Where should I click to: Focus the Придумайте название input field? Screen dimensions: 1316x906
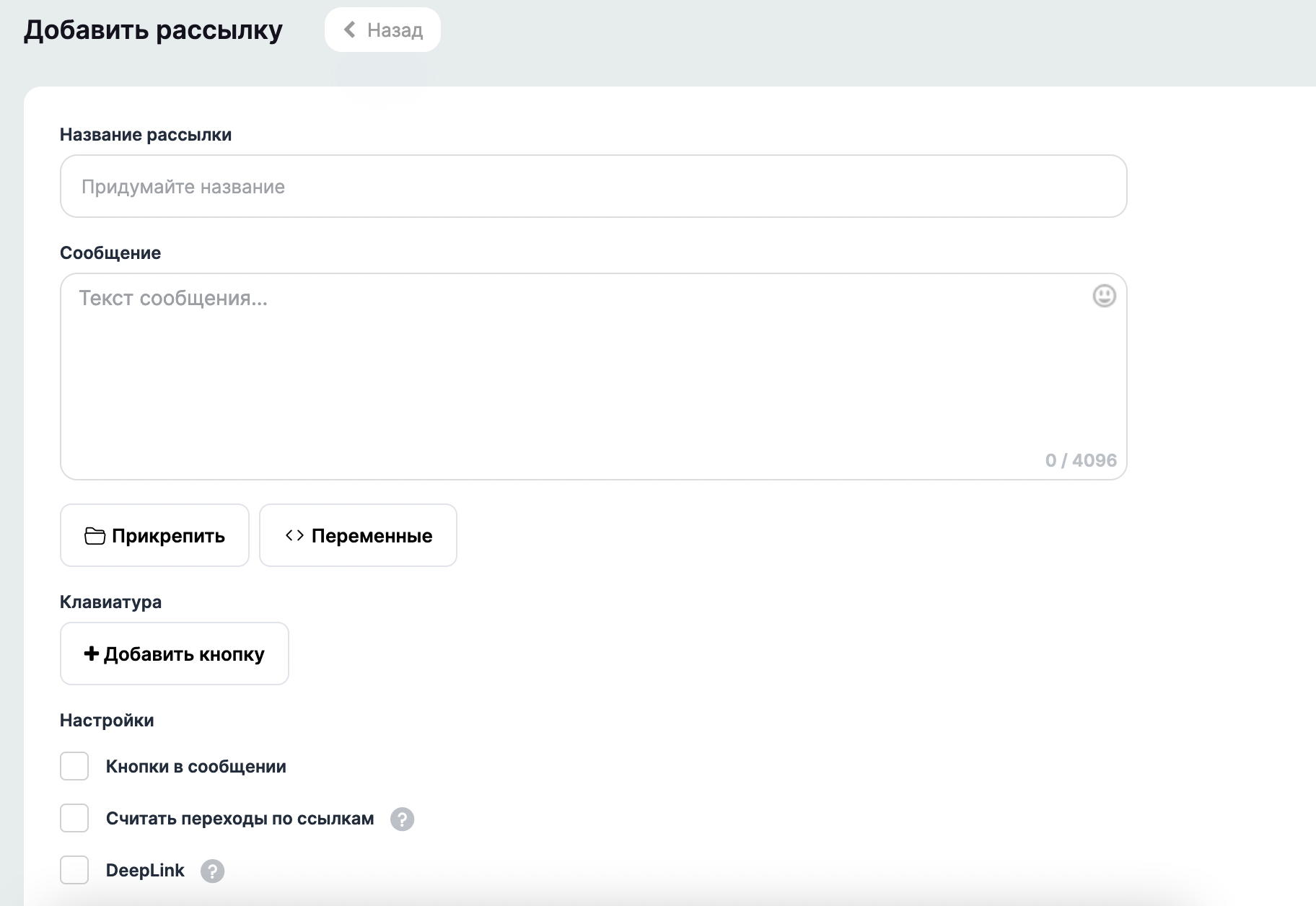coord(593,186)
